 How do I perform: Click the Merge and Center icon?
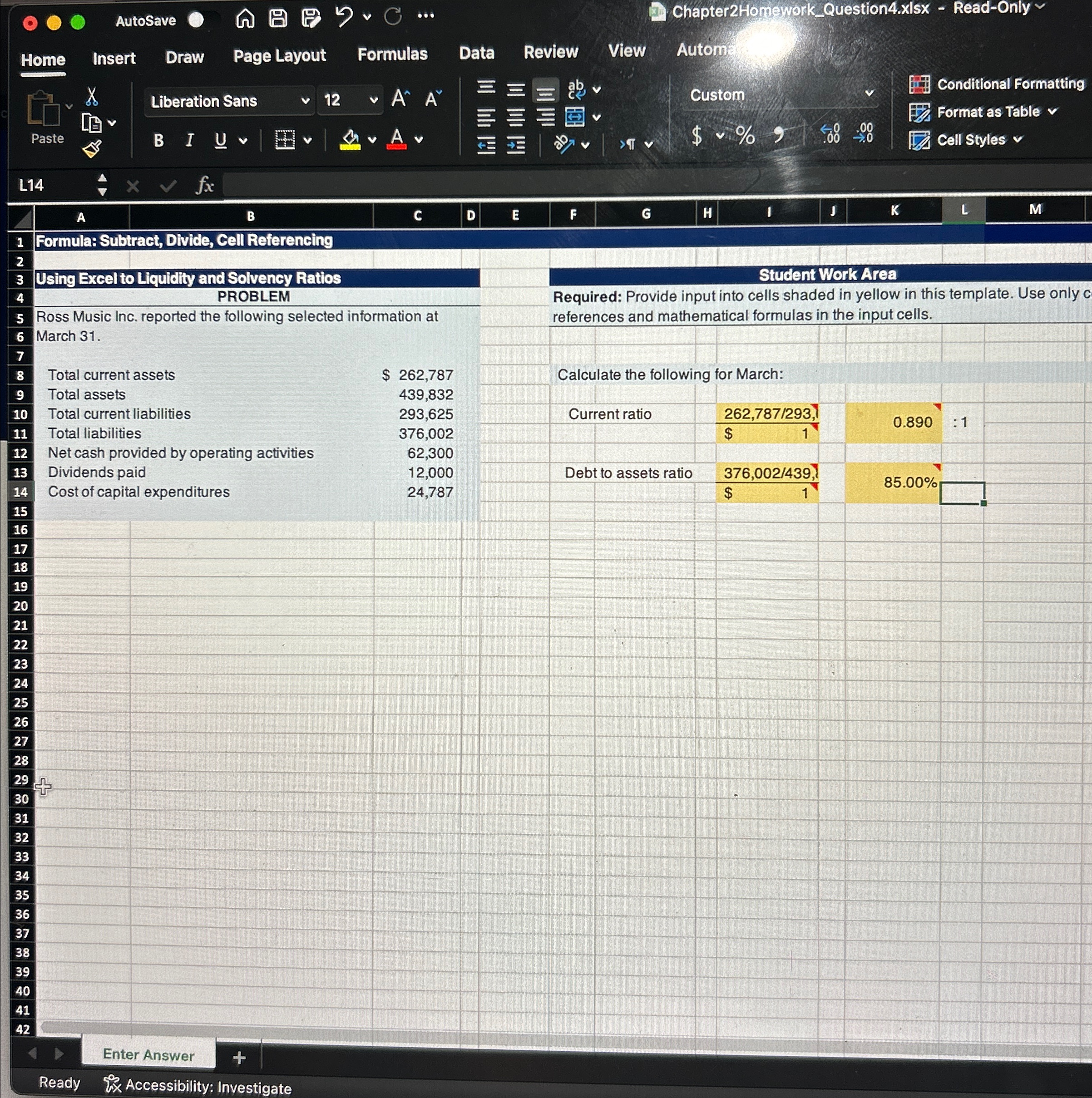point(575,118)
